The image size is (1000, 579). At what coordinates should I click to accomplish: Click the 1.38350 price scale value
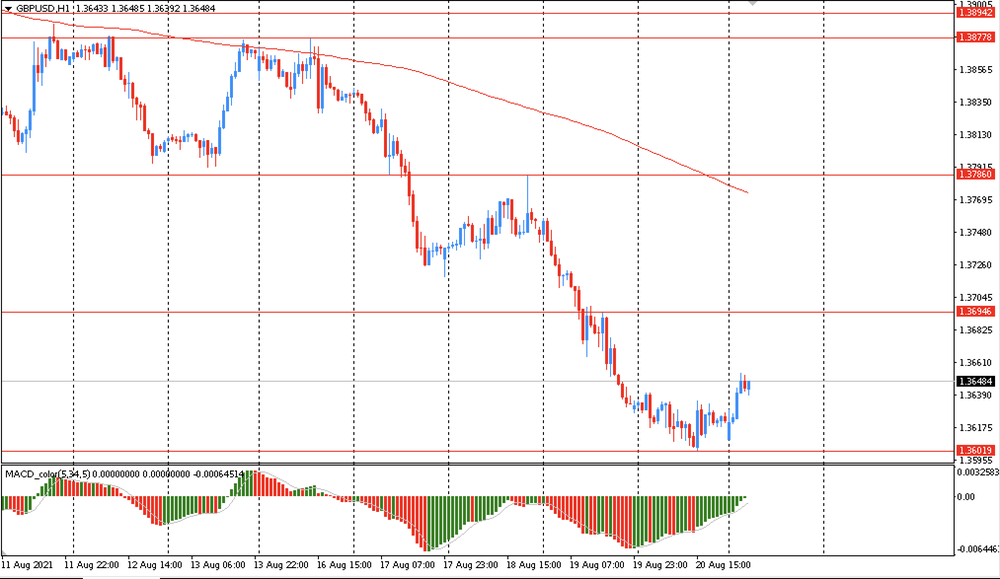[976, 102]
